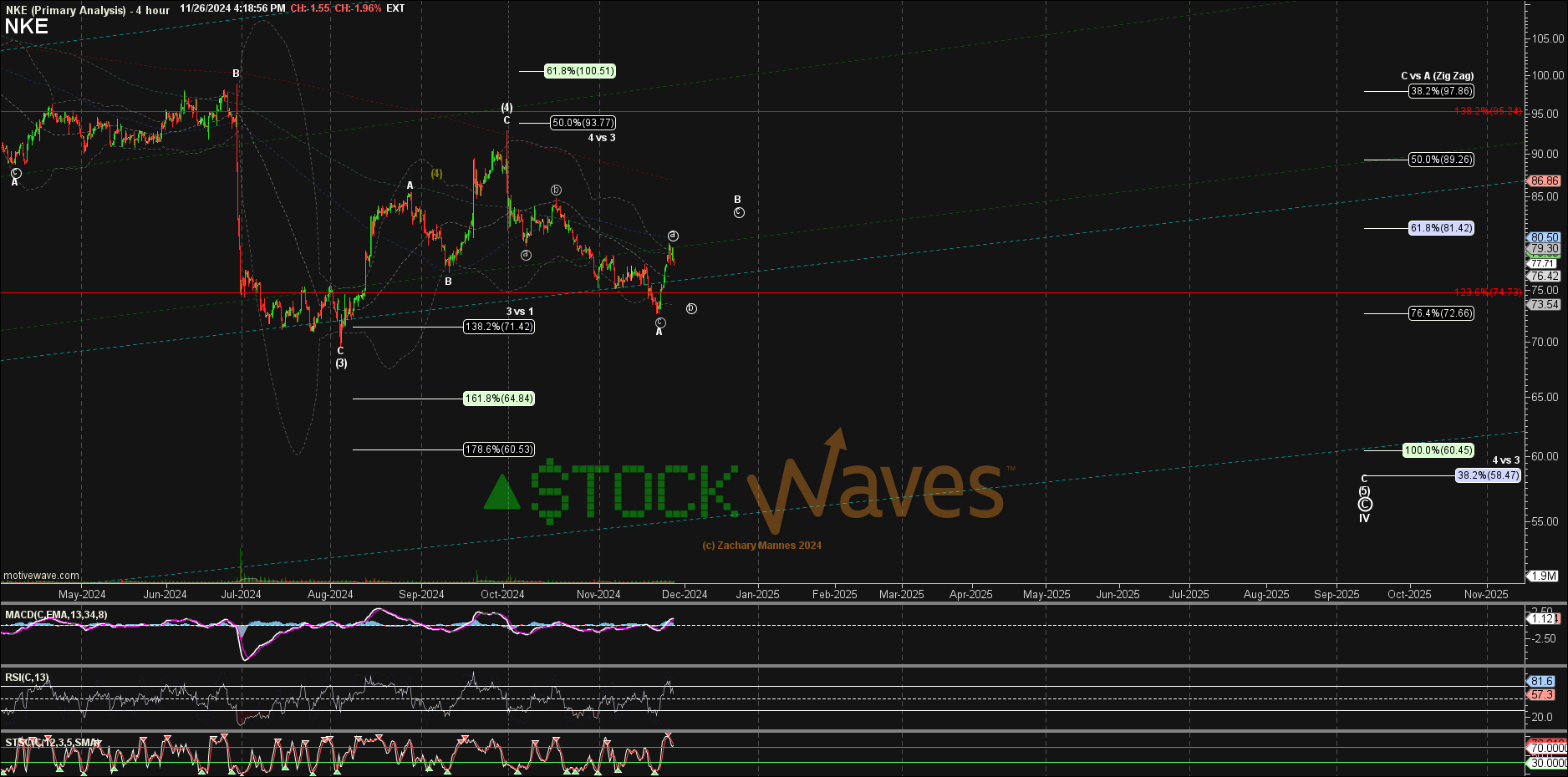Click the 81.6 RSI value marker

click(x=1541, y=682)
